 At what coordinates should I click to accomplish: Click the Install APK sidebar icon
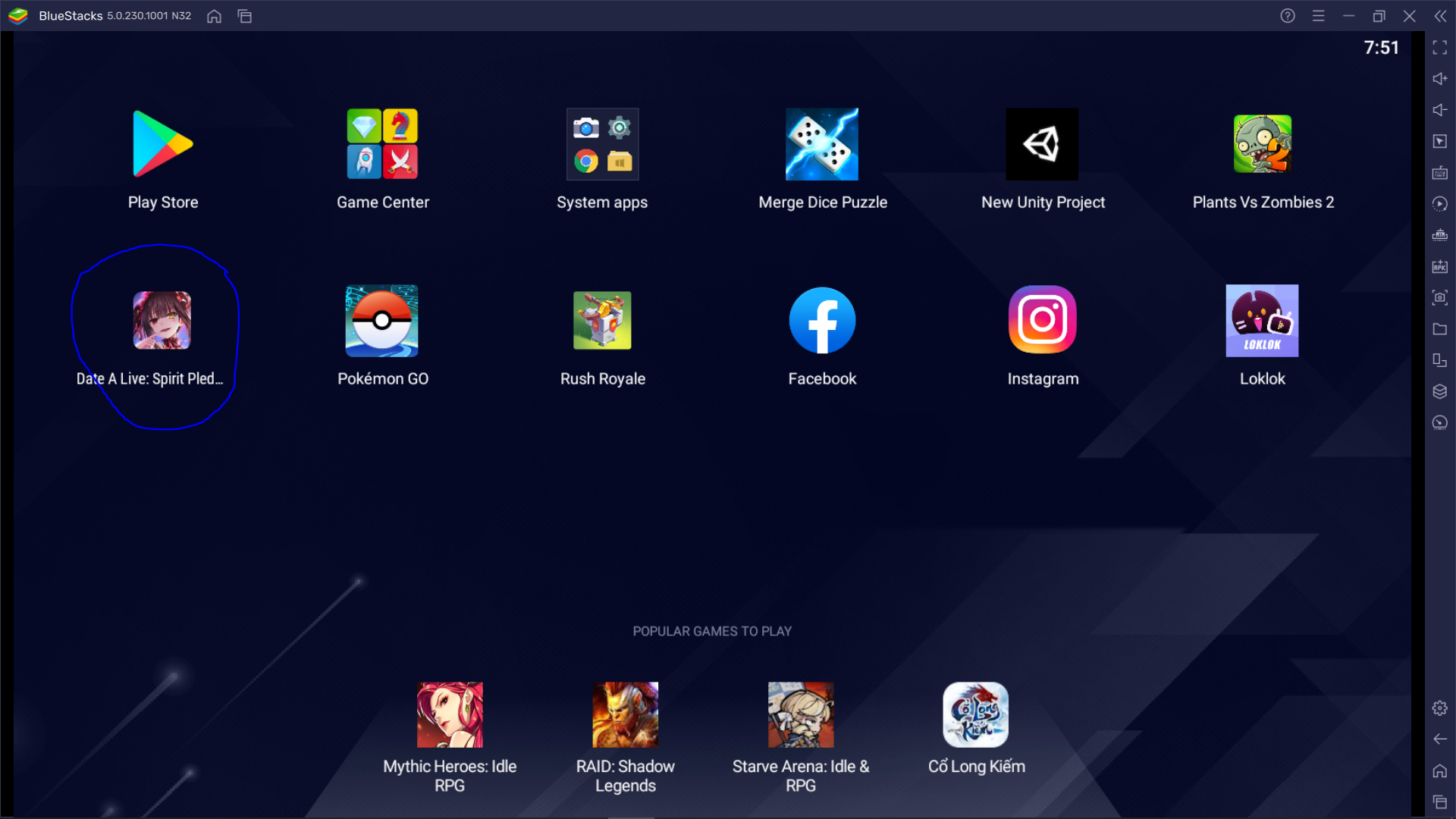1440,266
